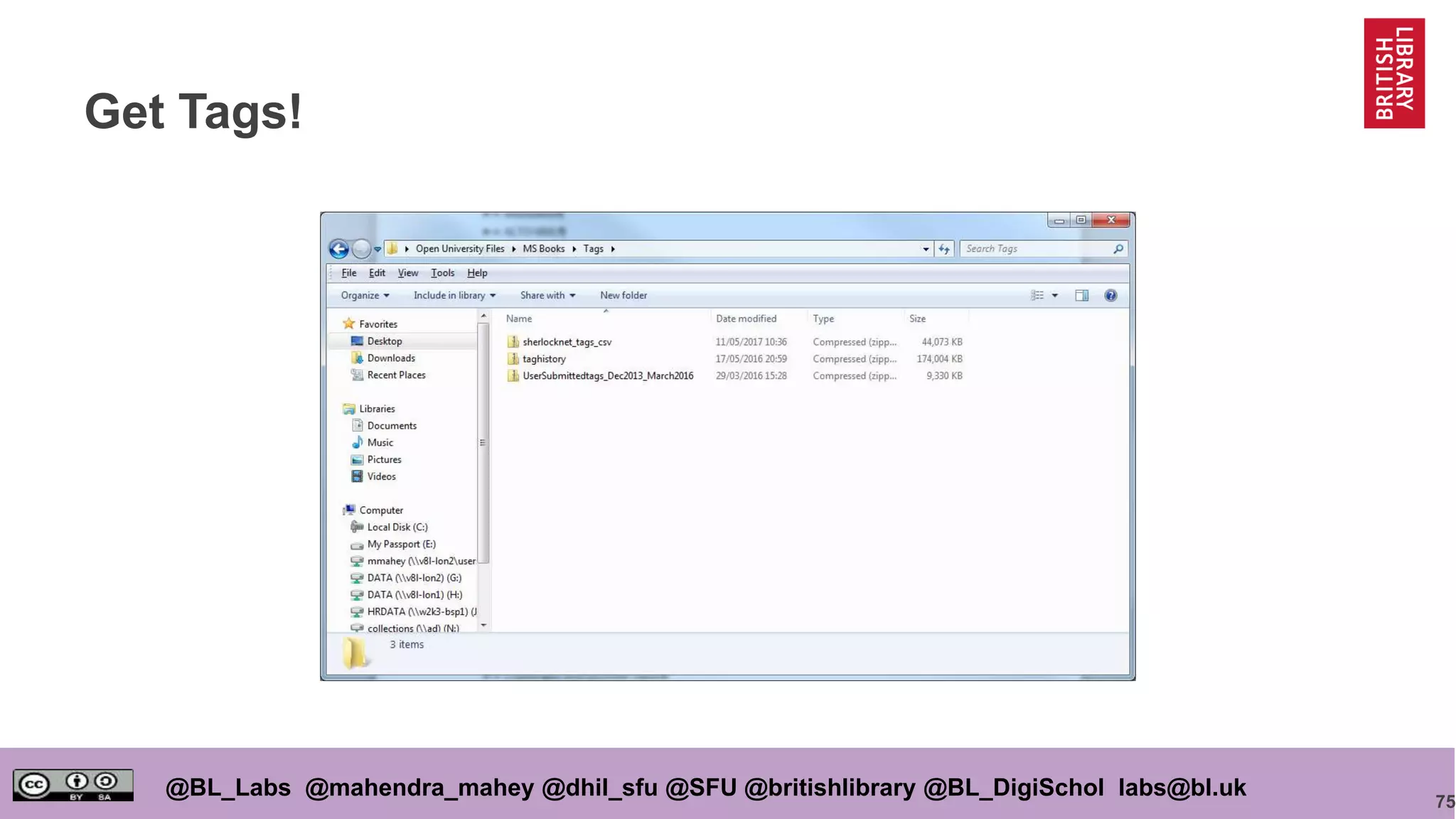Screen dimensions: 1456x819
Task: Open Downloads in Favorites
Action: point(391,358)
